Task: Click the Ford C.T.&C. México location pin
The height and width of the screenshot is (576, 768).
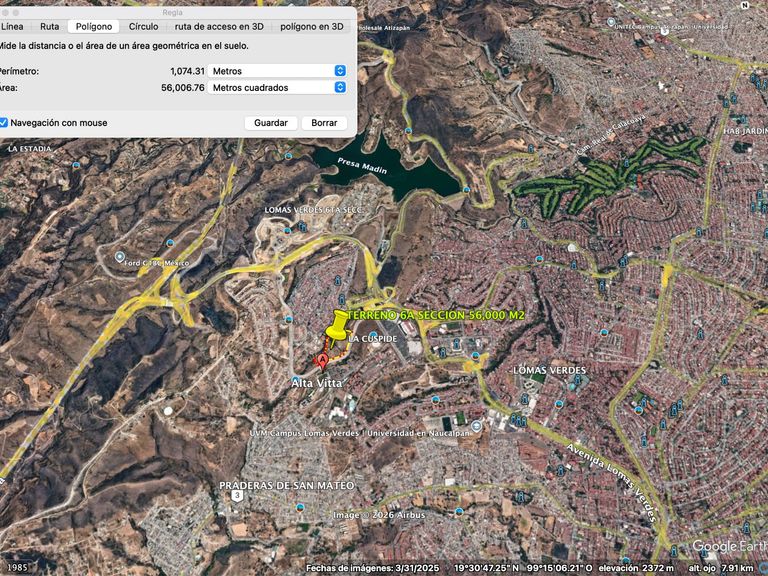Action: (120, 257)
